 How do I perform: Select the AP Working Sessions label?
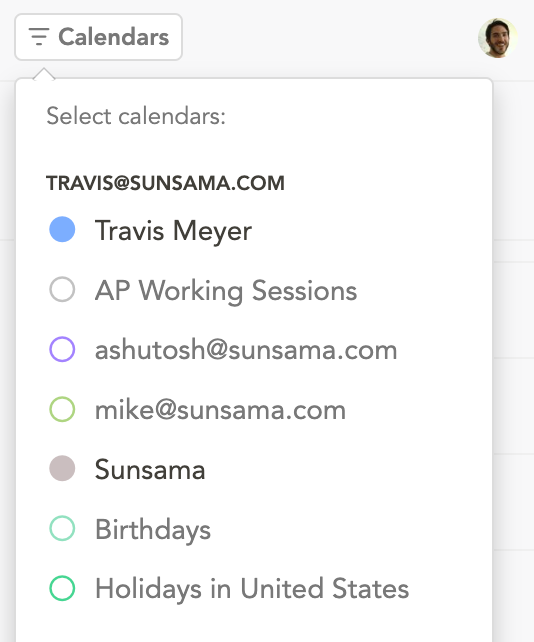pos(226,291)
